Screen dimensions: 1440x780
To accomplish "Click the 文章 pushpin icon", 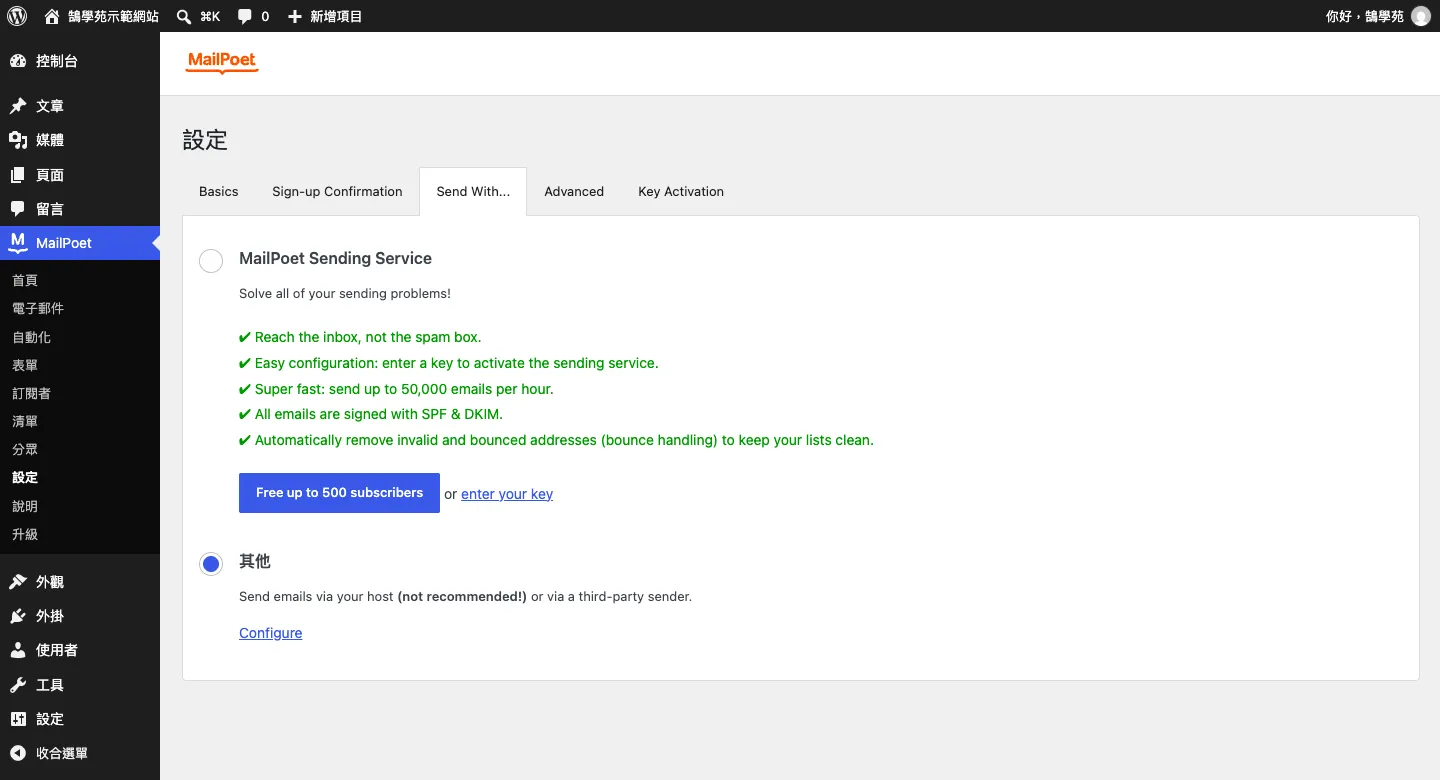I will coord(18,106).
